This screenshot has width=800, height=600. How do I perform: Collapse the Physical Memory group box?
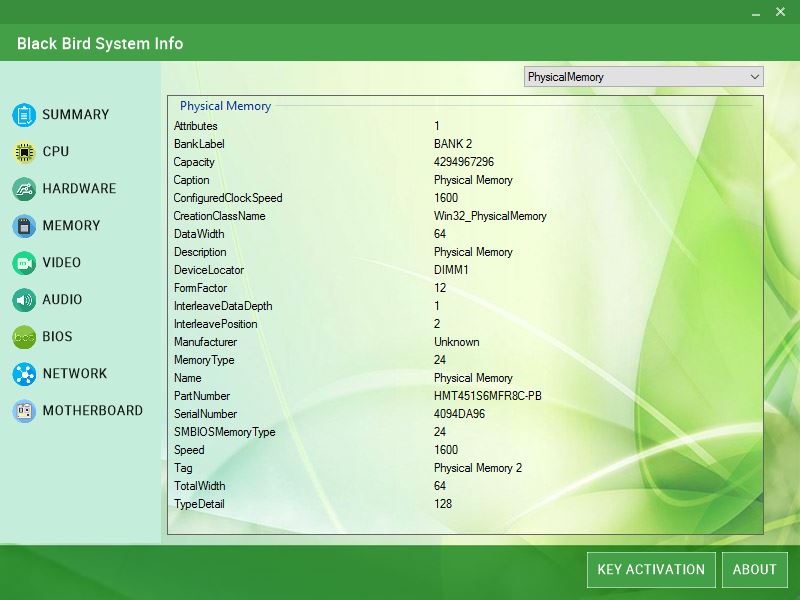(224, 106)
